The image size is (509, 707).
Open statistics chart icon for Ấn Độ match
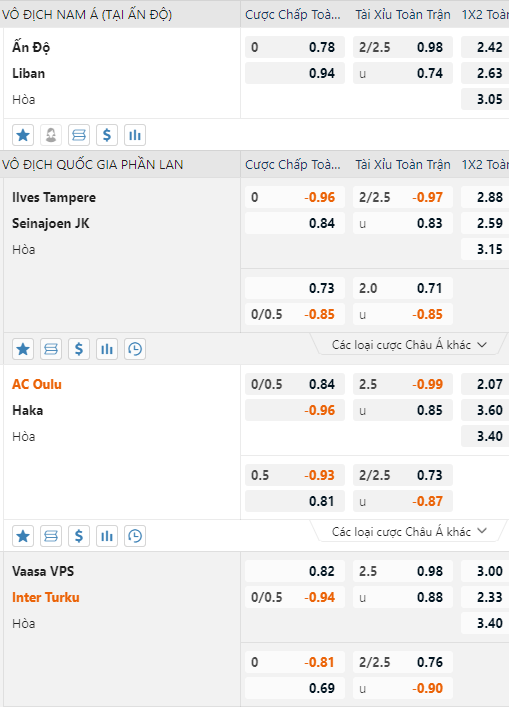pos(135,135)
